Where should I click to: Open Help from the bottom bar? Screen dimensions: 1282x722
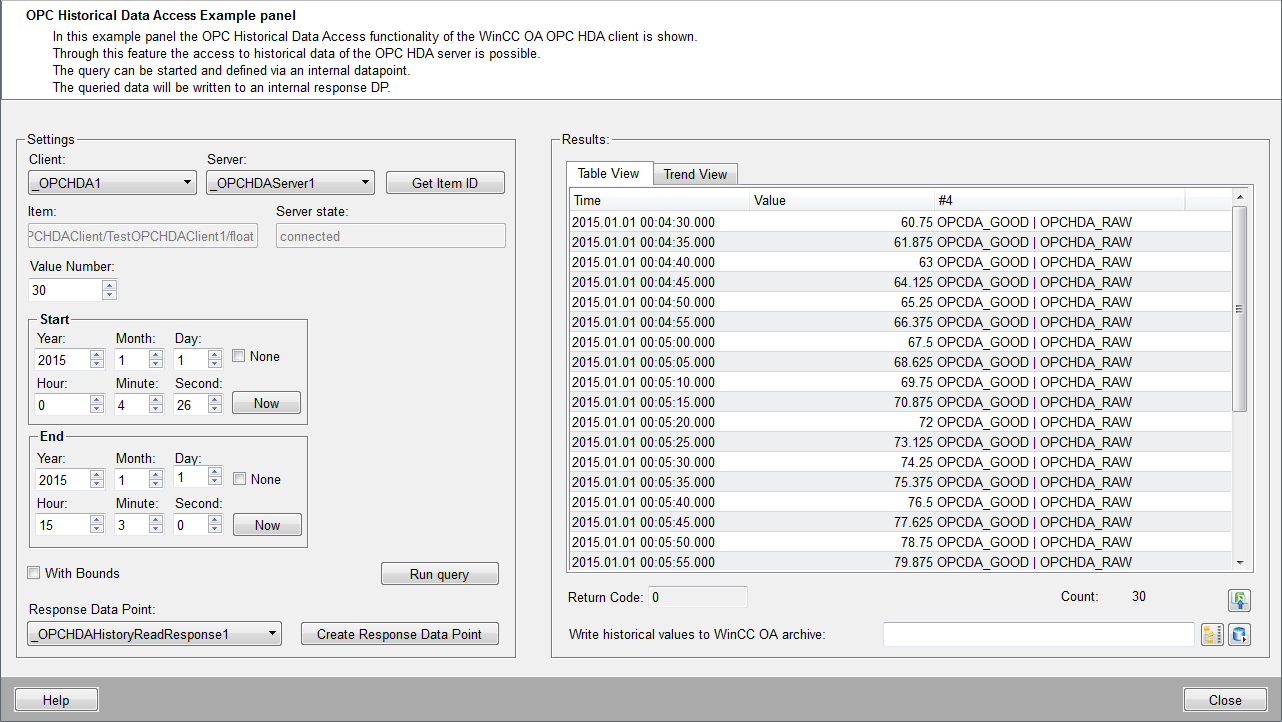coord(56,700)
